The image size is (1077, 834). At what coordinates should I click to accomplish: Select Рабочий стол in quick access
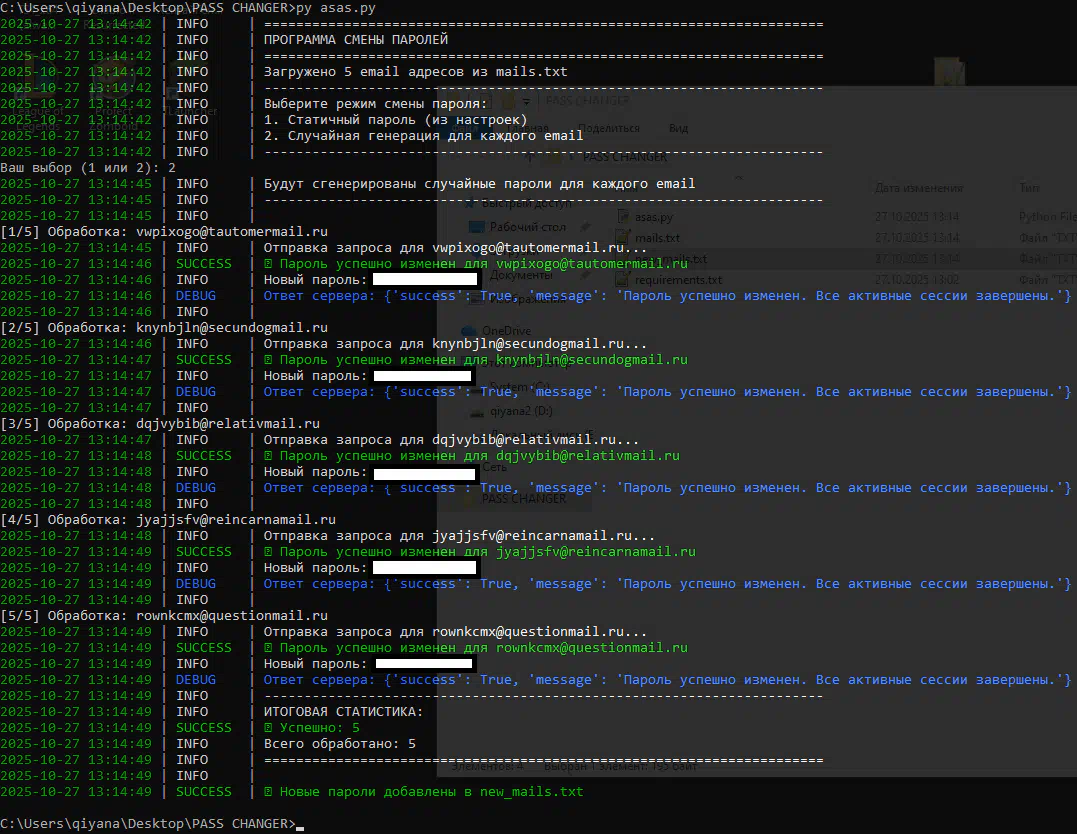pyautogui.click(x=527, y=227)
